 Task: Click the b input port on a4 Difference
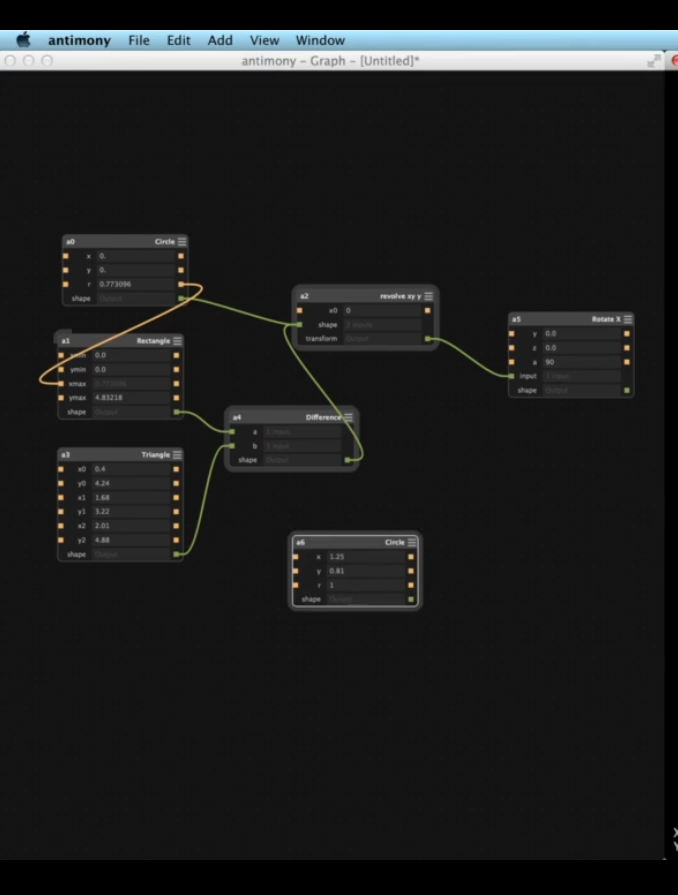tap(232, 446)
